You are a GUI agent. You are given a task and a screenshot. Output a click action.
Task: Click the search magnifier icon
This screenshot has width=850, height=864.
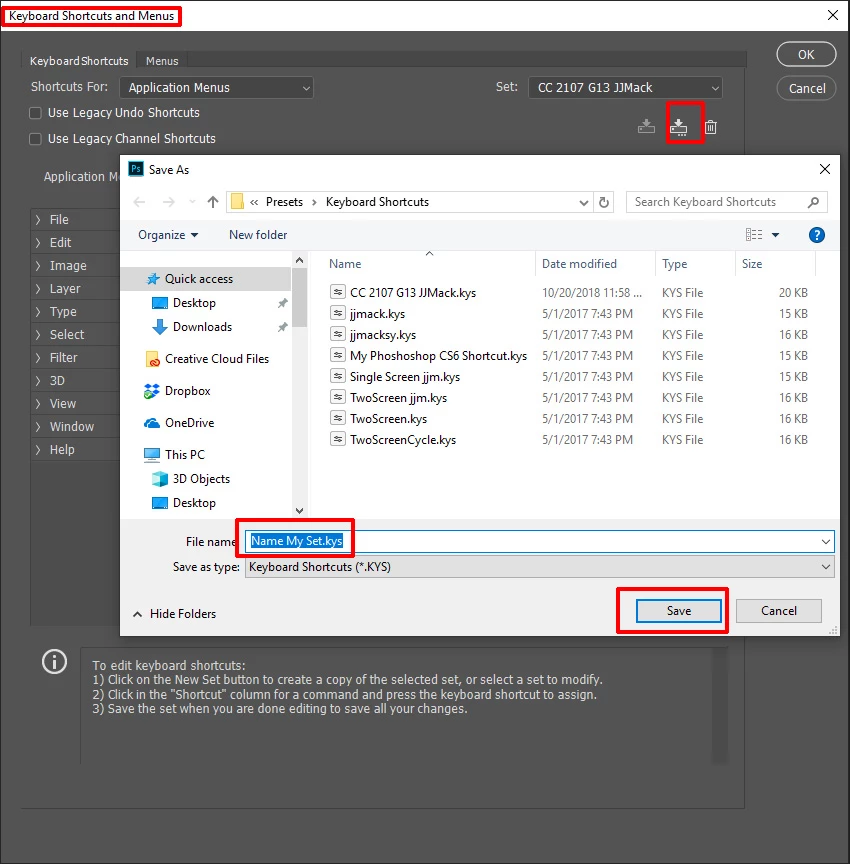tap(813, 202)
